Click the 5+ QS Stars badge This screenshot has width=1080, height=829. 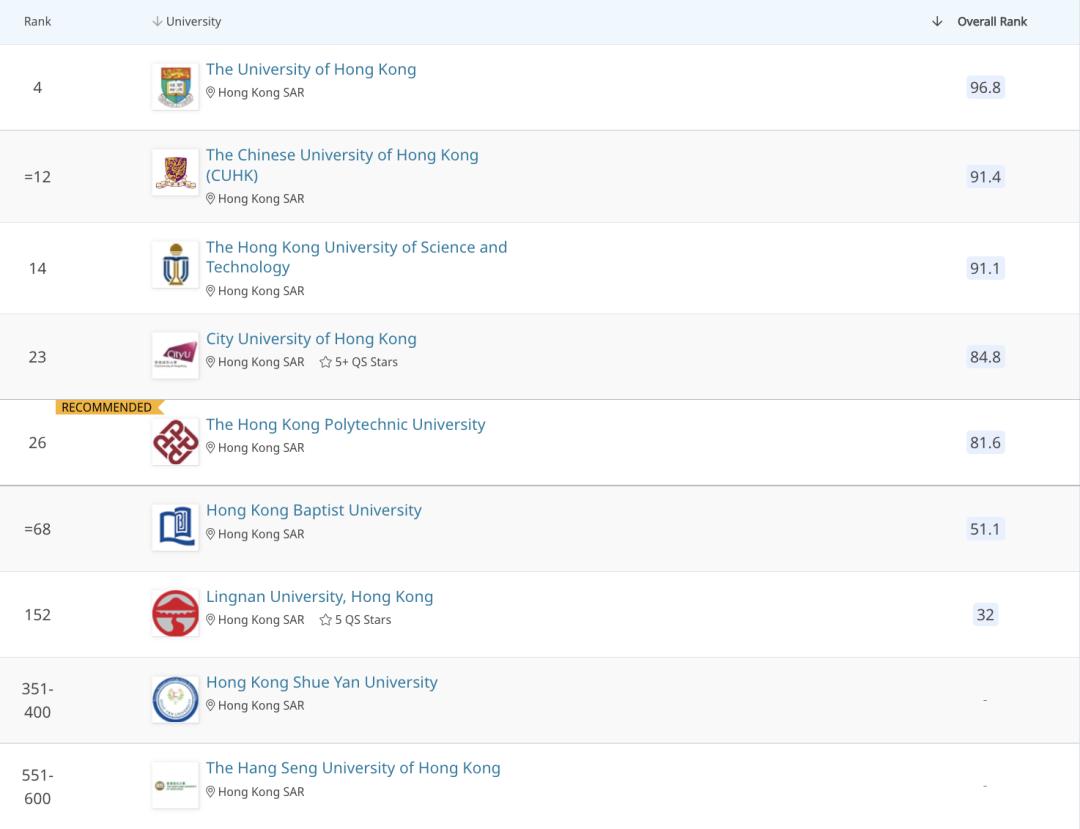(359, 362)
